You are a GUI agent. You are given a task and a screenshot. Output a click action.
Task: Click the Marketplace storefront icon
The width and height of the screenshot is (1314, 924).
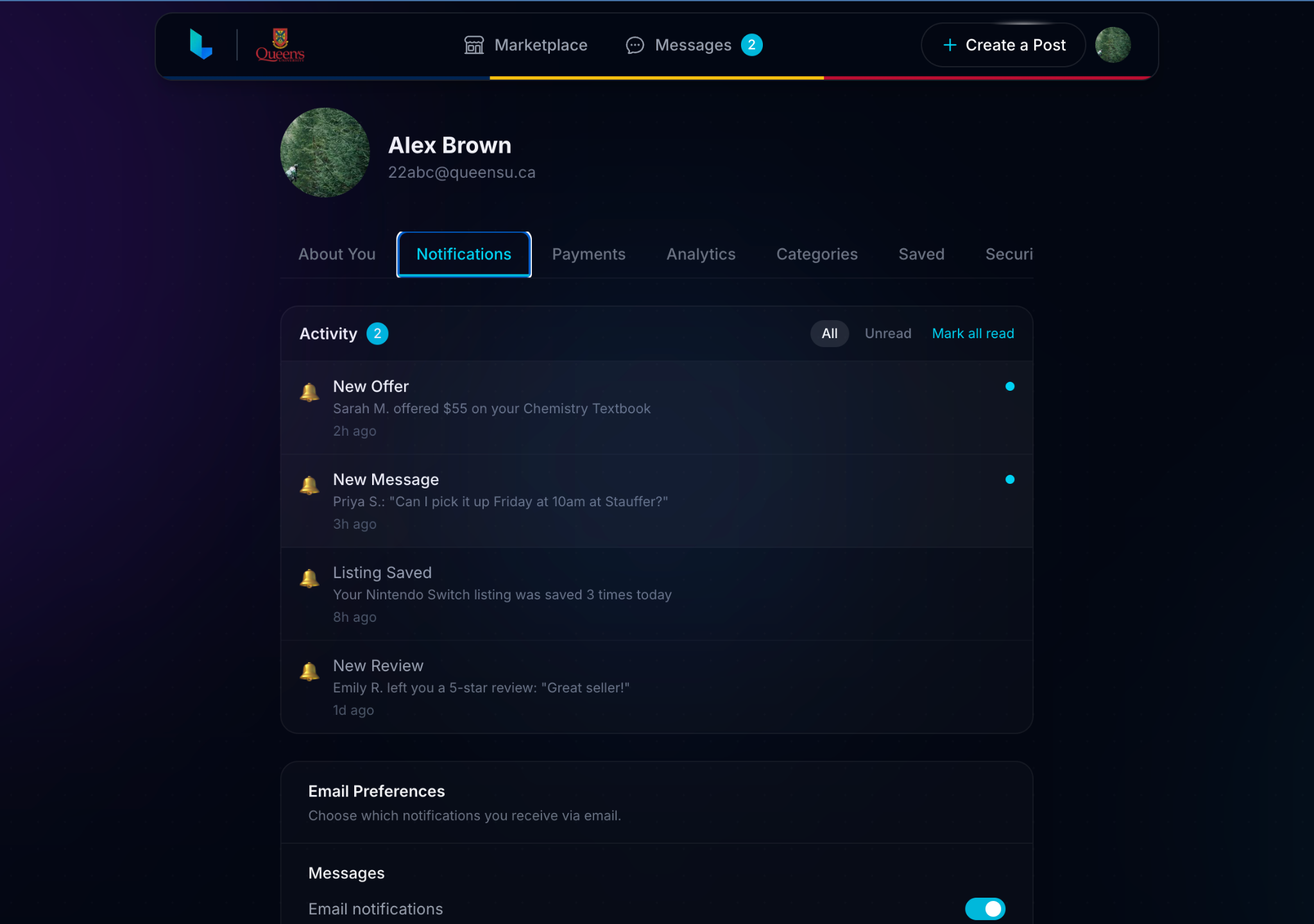tap(474, 45)
